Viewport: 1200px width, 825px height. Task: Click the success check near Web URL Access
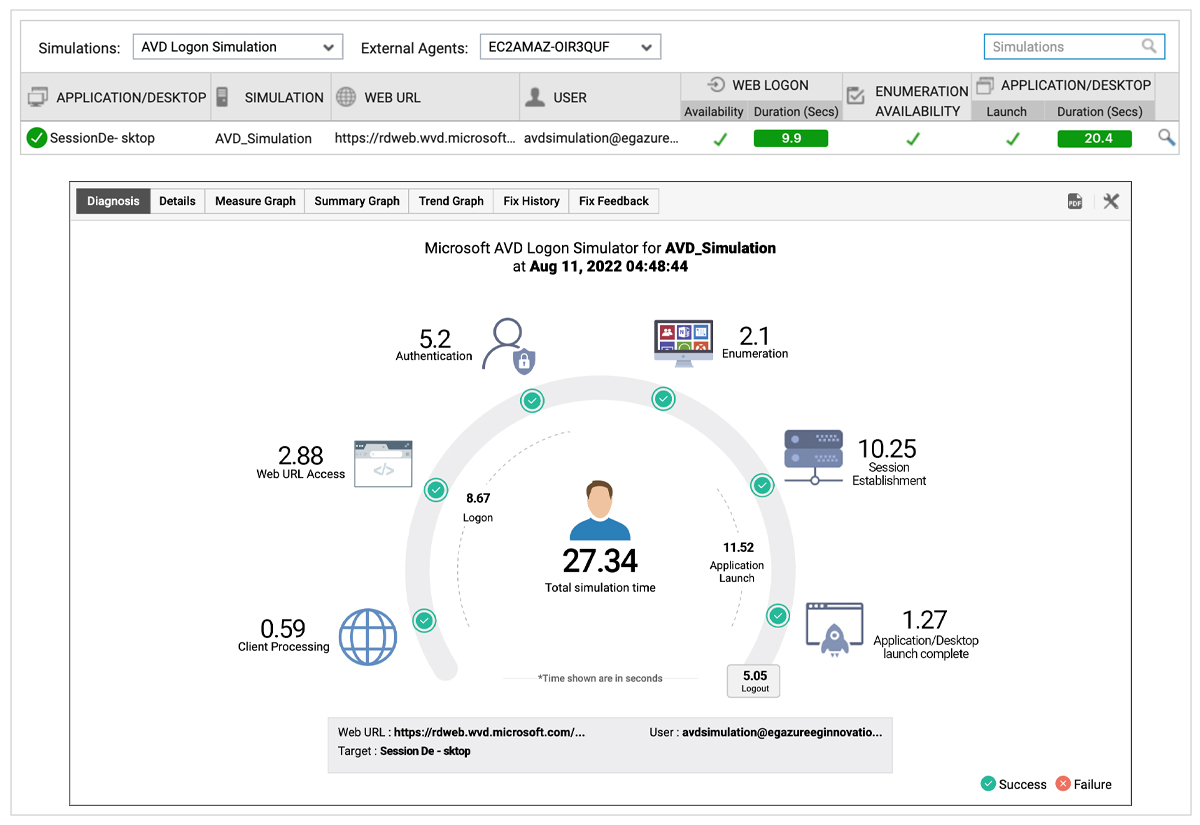(436, 490)
